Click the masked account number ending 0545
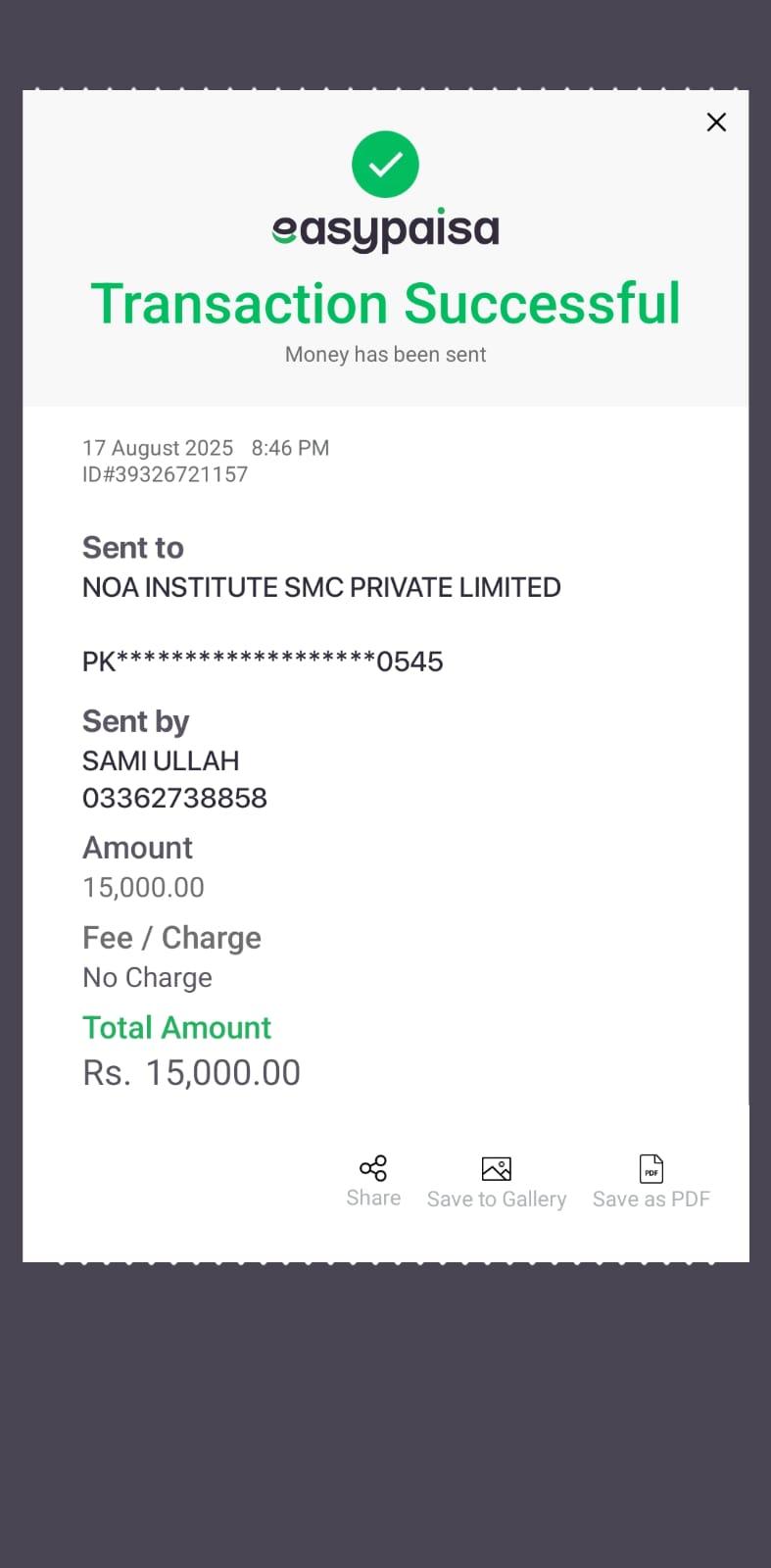The width and height of the screenshot is (771, 1568). click(263, 661)
